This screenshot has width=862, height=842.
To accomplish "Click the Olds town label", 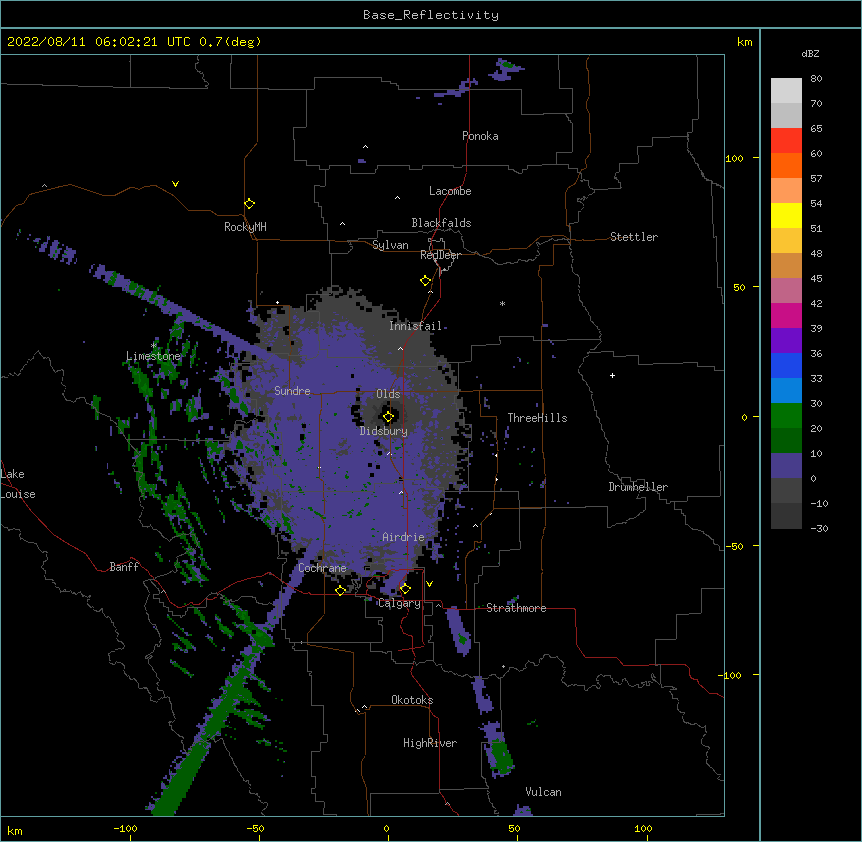I will (x=388, y=394).
